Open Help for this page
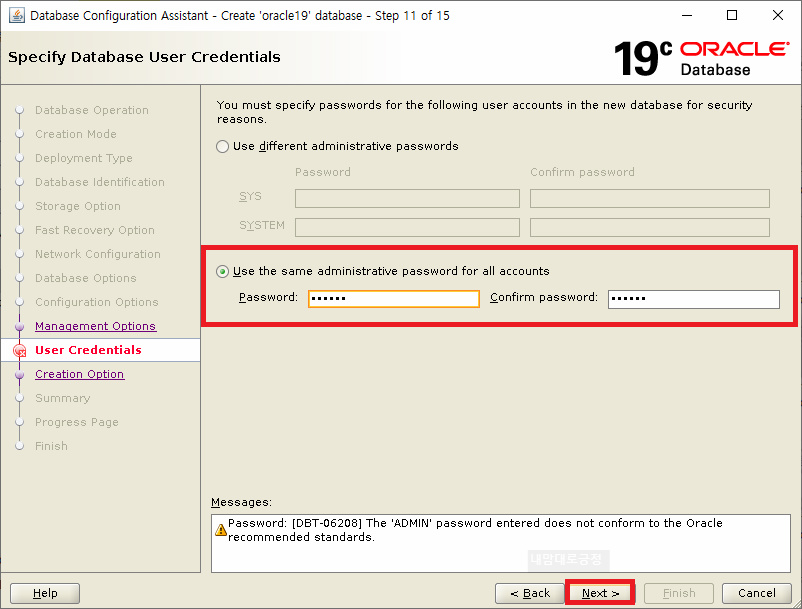 [45, 593]
